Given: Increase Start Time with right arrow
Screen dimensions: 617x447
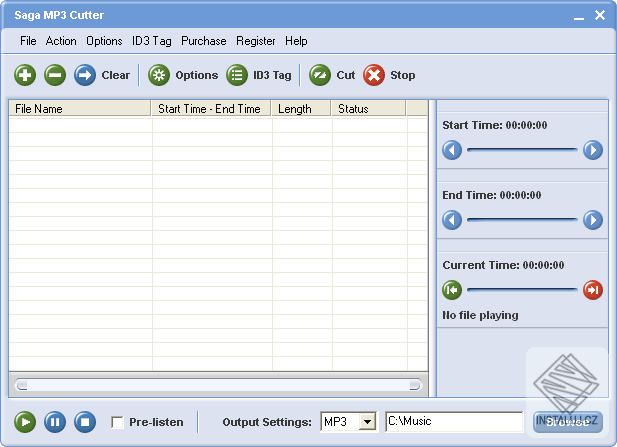Looking at the screenshot, I should 593,150.
